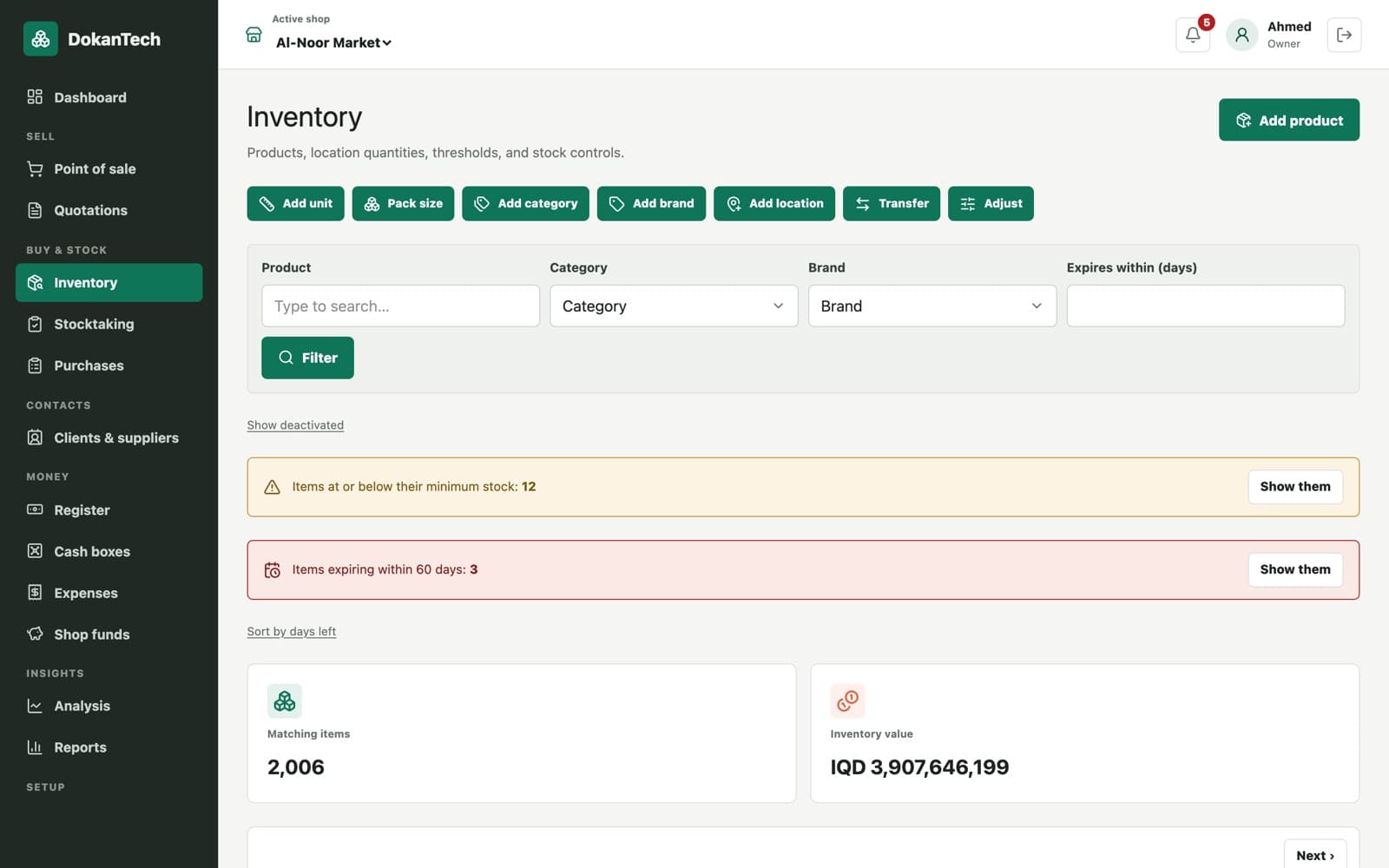Go to Stocktaking in sidebar
This screenshot has height=868, width=1389.
109,325
